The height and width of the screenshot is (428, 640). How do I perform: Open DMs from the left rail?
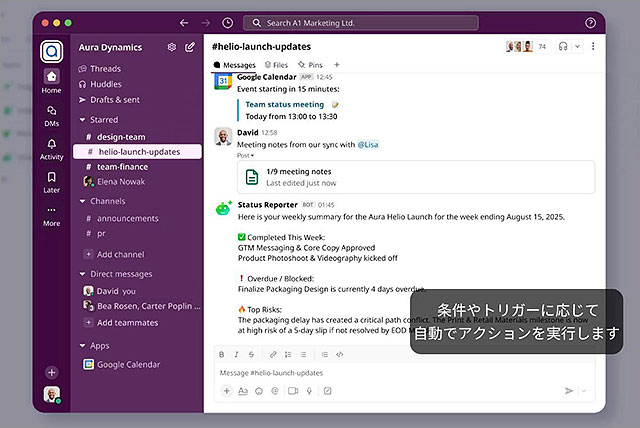[51, 112]
